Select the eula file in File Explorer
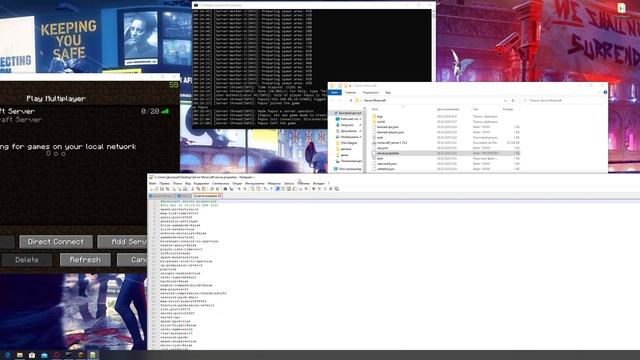The height and width of the screenshot is (360, 640). tap(380, 138)
